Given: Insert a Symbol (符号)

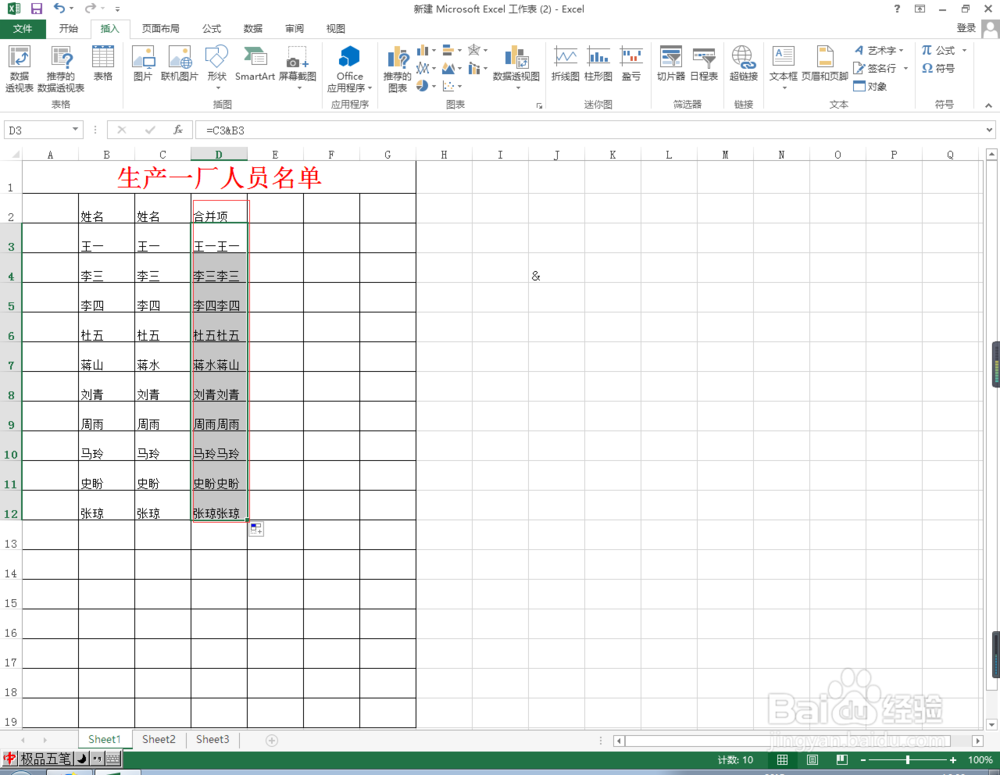Looking at the screenshot, I should (x=938, y=68).
